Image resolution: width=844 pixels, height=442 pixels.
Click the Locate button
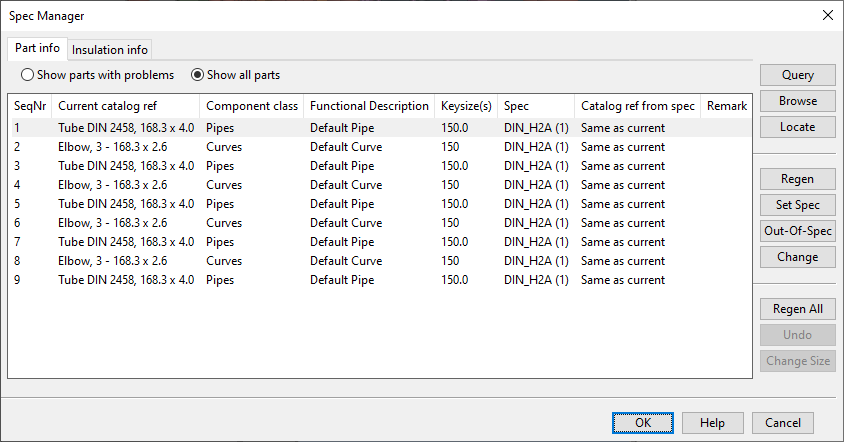(x=797, y=127)
